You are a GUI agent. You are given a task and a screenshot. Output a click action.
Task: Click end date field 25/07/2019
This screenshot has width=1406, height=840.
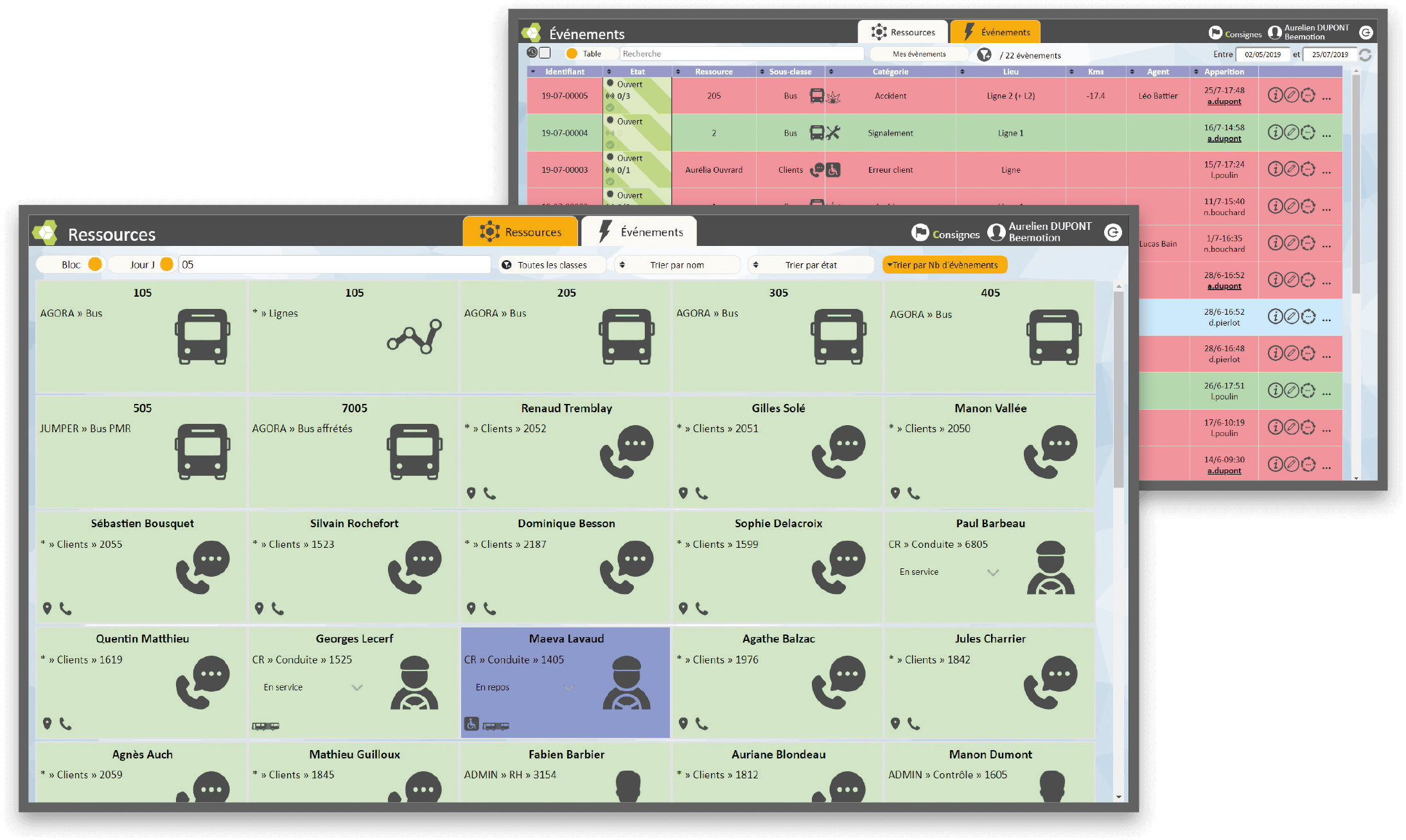[x=1330, y=55]
